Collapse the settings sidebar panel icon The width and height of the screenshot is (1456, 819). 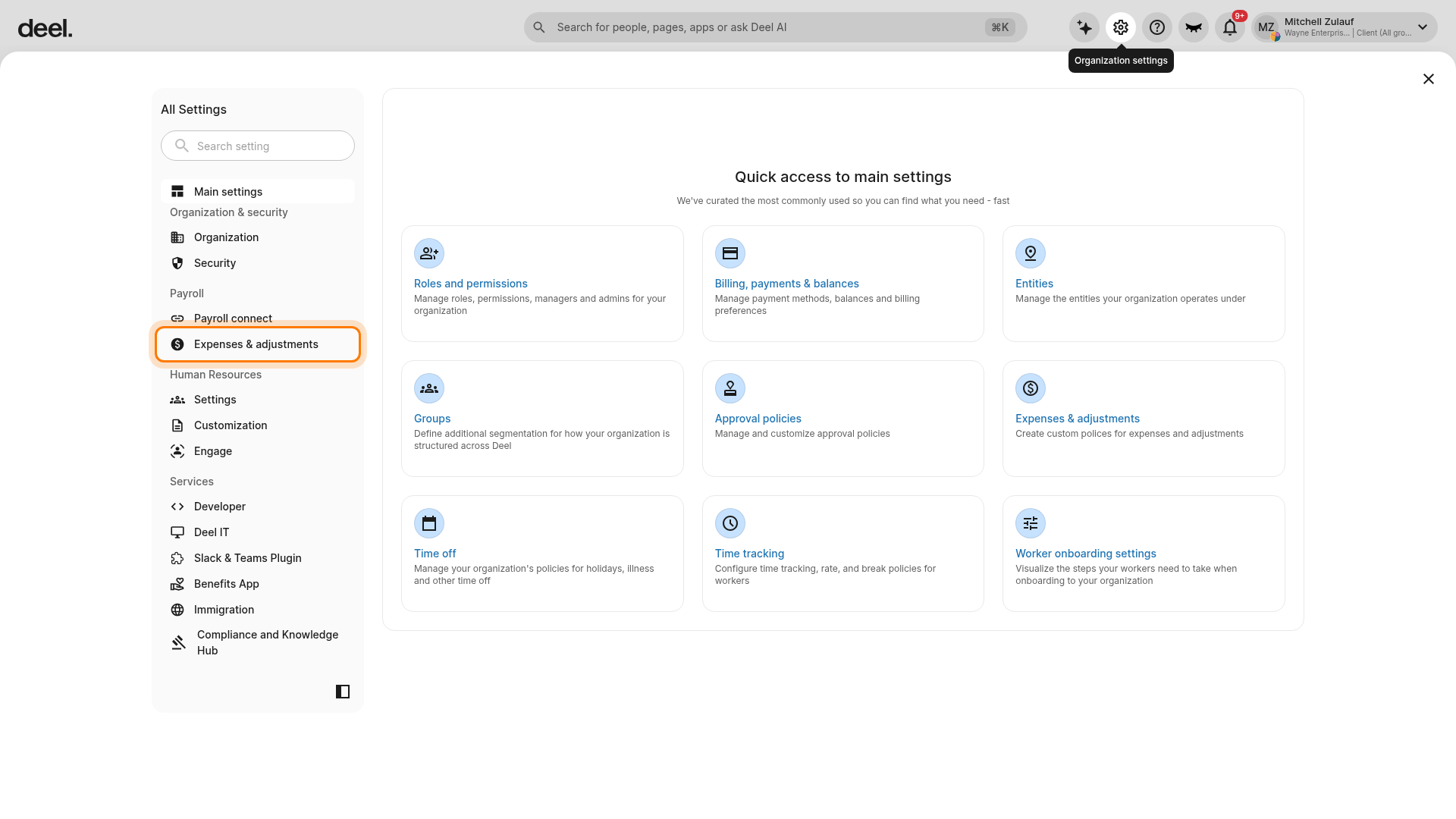pos(343,692)
